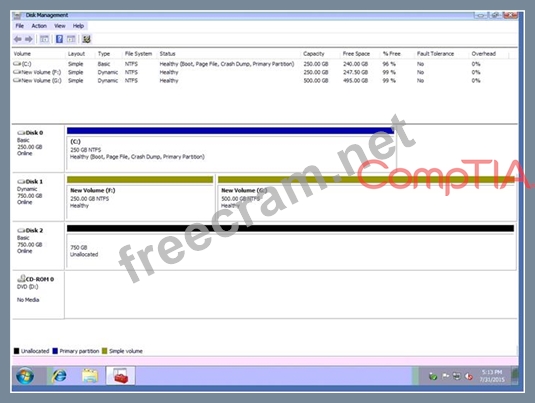This screenshot has height=403, width=535.
Task: Click the Help question-mark toolbar icon
Action: [x=59, y=39]
